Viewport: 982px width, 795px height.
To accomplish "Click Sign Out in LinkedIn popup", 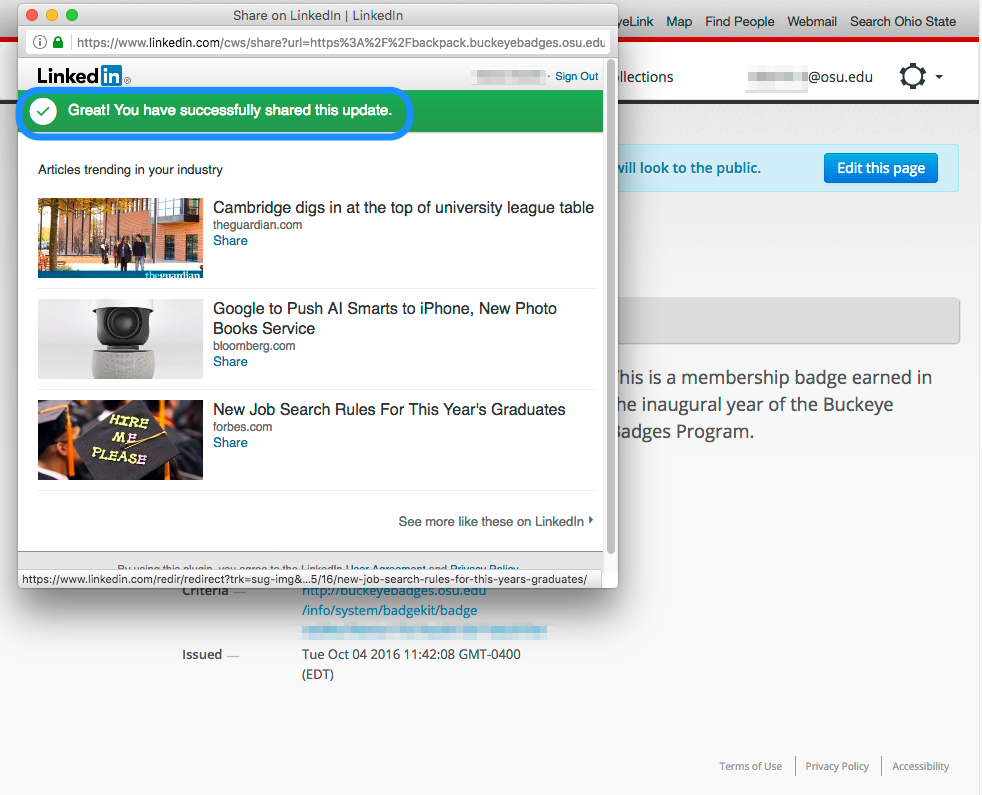I will 576,76.
